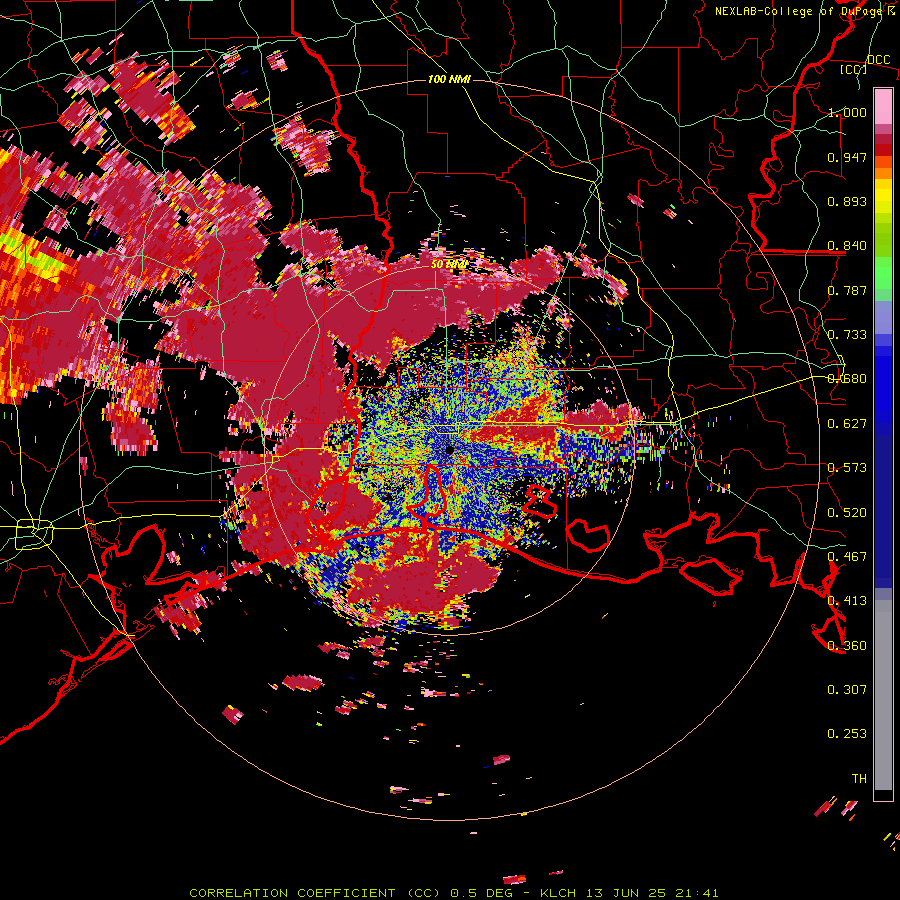Select the 0.573 scale value
Screen dimensions: 900x900
(847, 468)
